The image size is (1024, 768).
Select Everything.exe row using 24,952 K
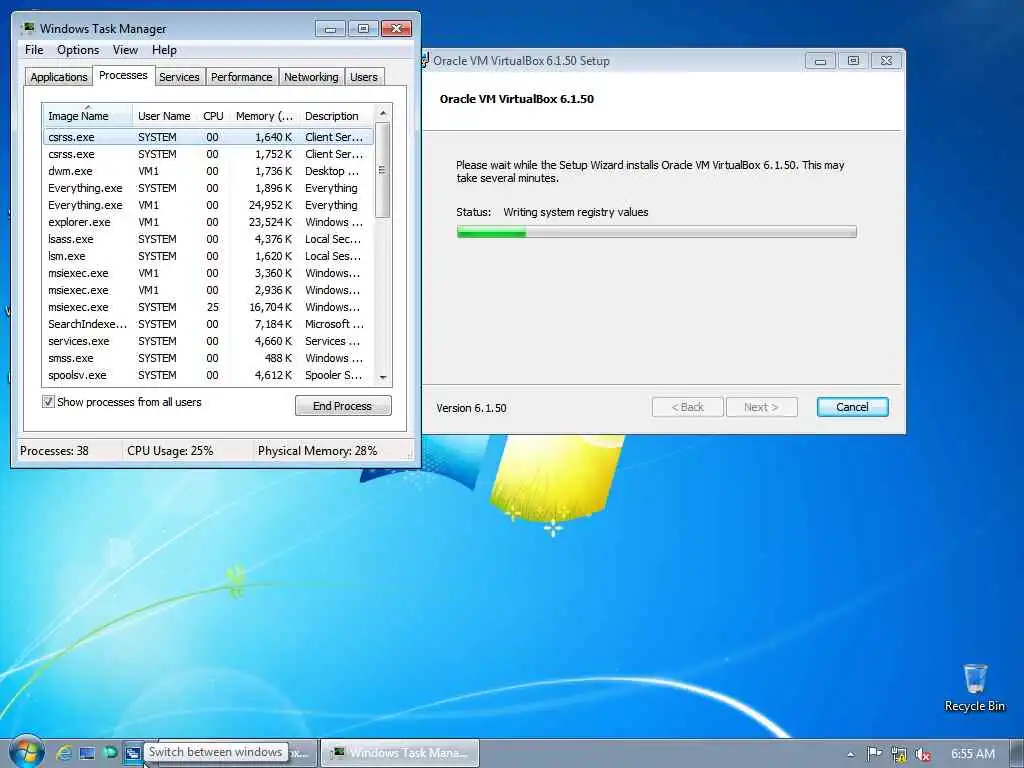point(208,205)
